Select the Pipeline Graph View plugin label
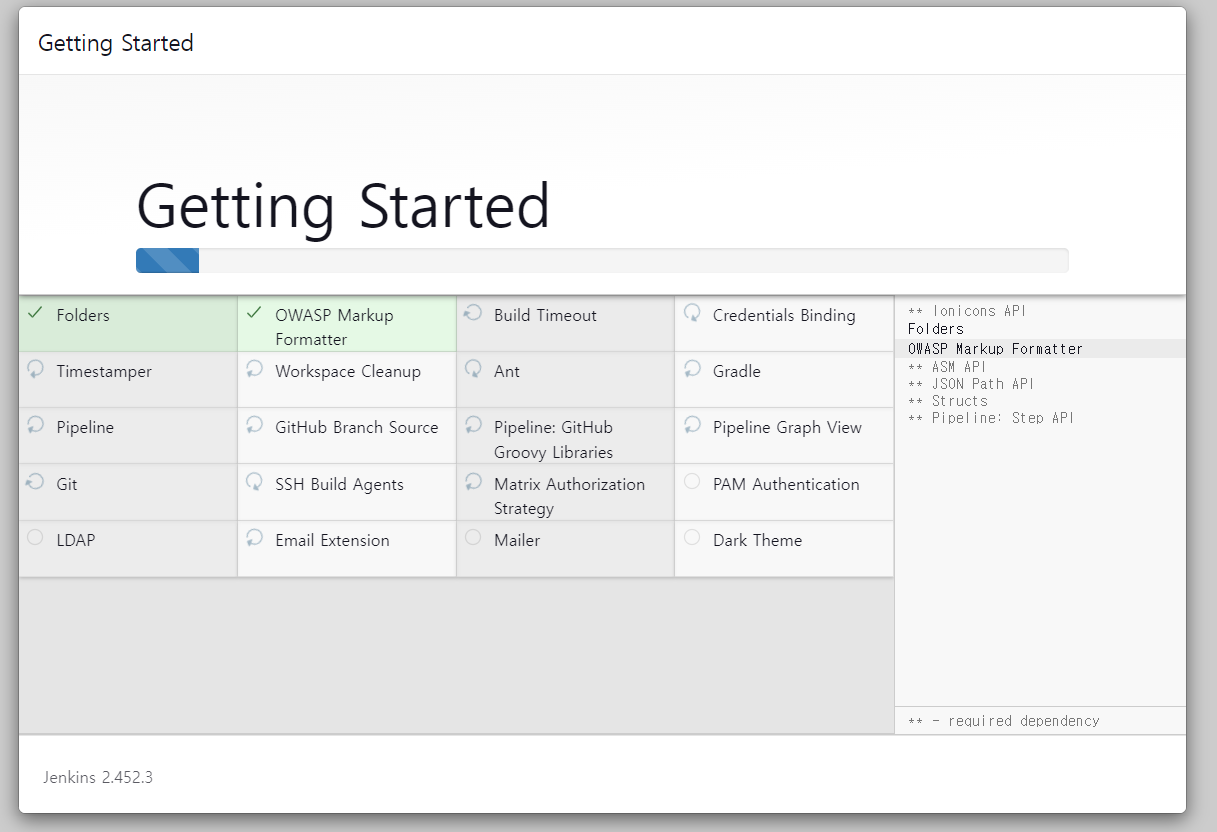Image resolution: width=1217 pixels, height=832 pixels. click(x=787, y=427)
